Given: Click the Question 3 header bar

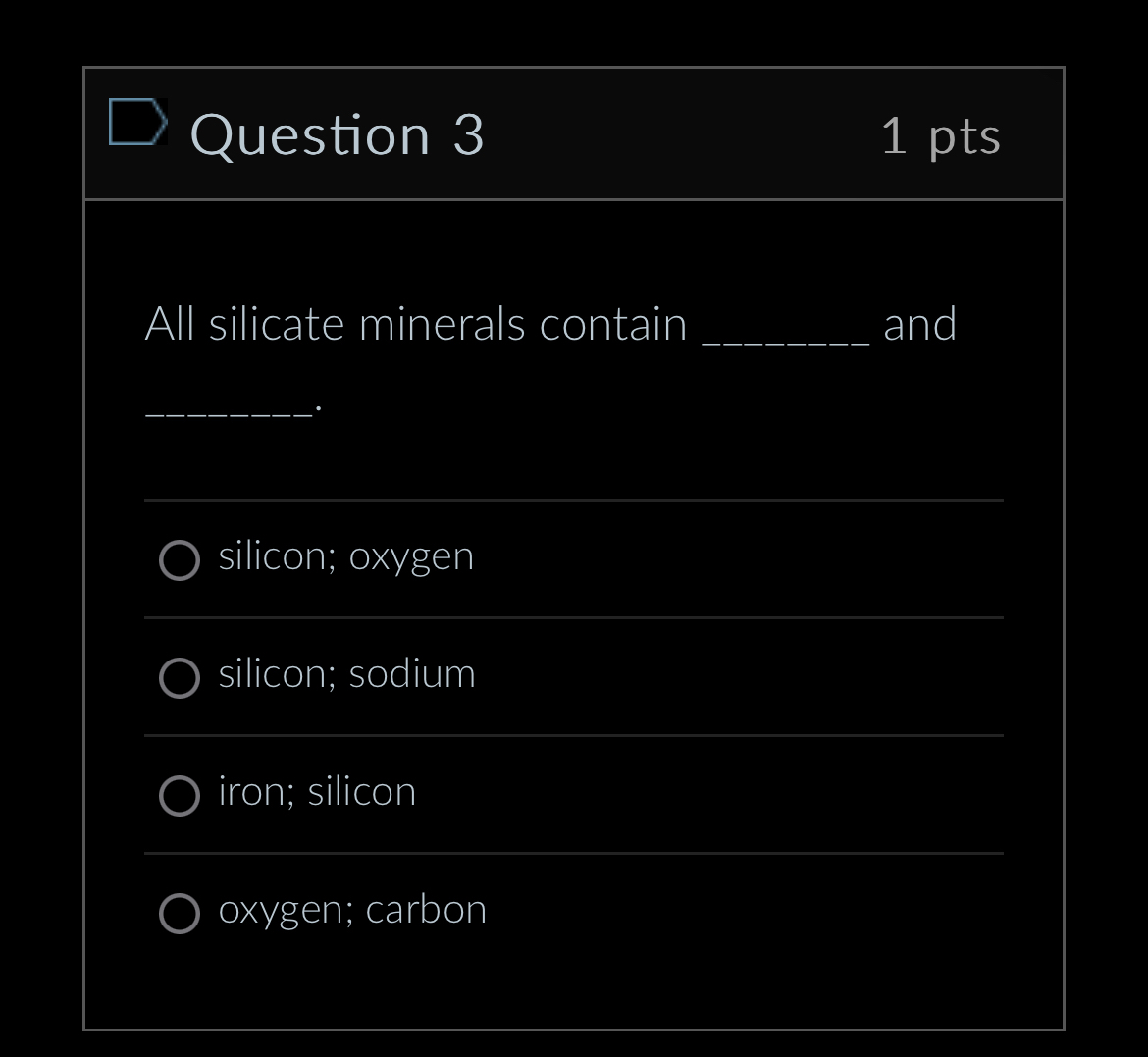Looking at the screenshot, I should tap(574, 133).
